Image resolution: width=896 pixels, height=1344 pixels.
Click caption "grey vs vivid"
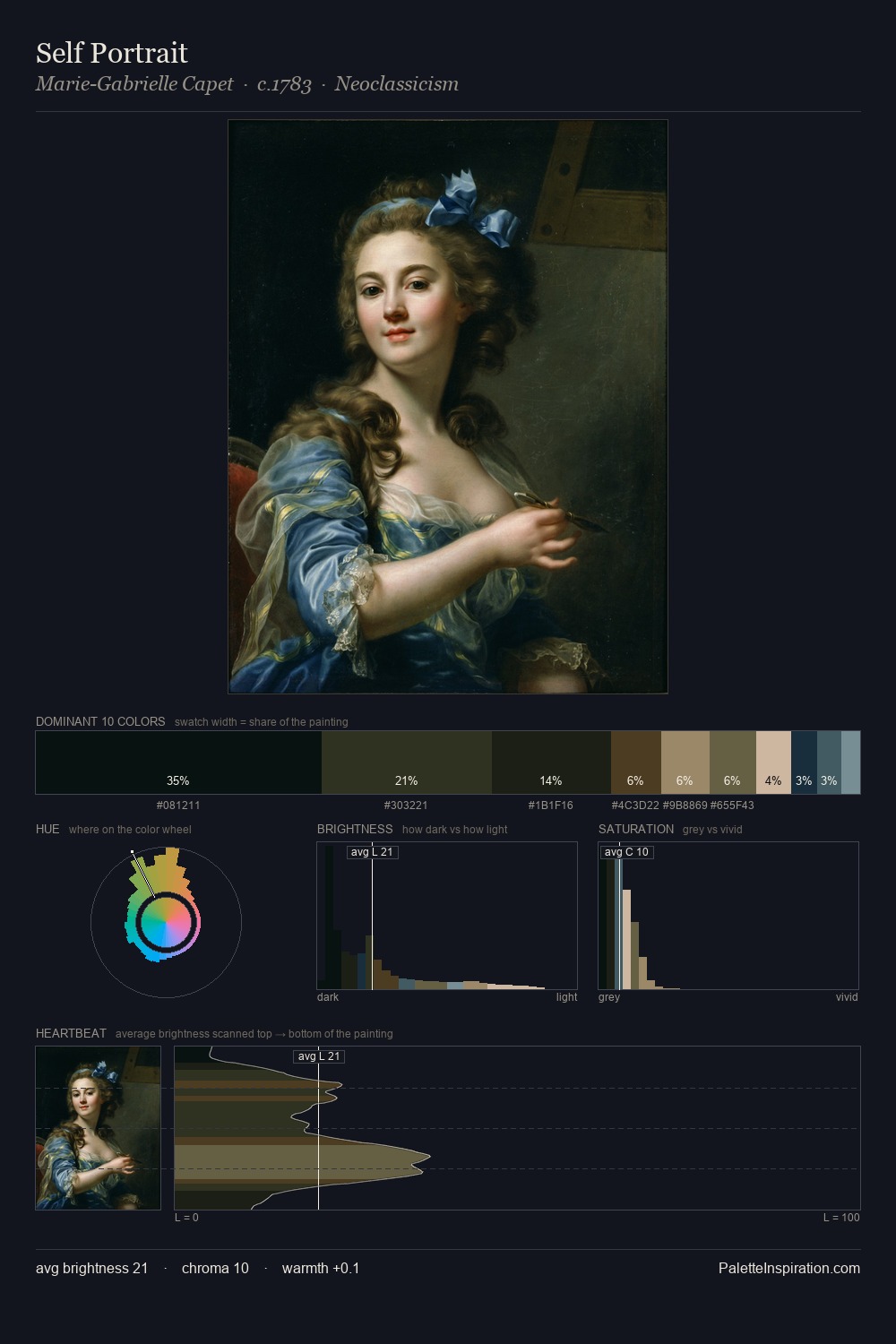pyautogui.click(x=712, y=830)
